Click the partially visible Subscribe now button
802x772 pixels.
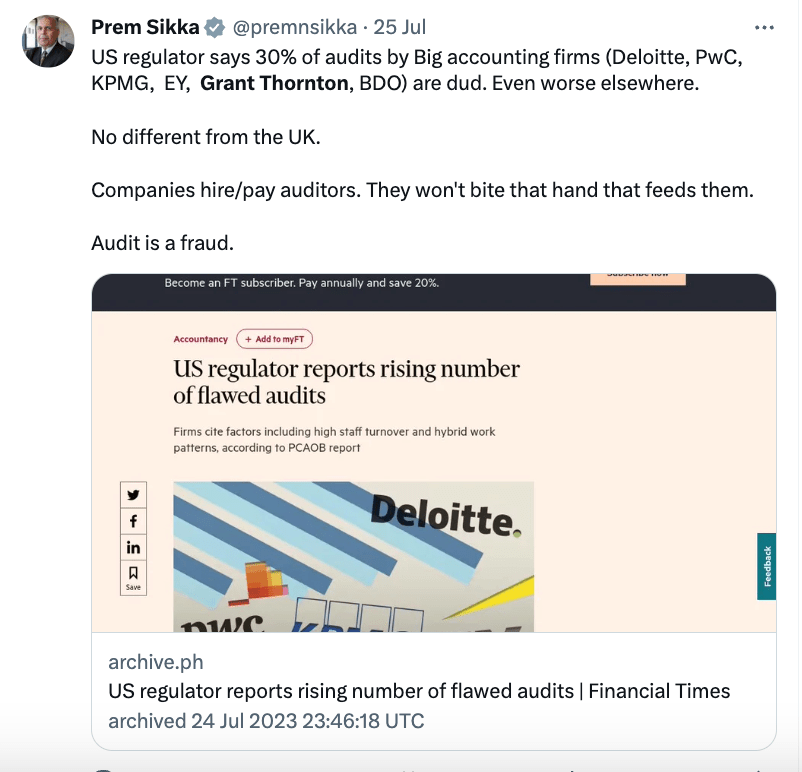(x=637, y=276)
